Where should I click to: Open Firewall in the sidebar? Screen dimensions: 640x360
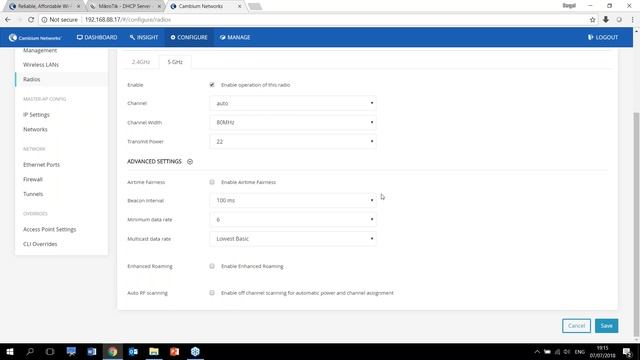point(33,179)
